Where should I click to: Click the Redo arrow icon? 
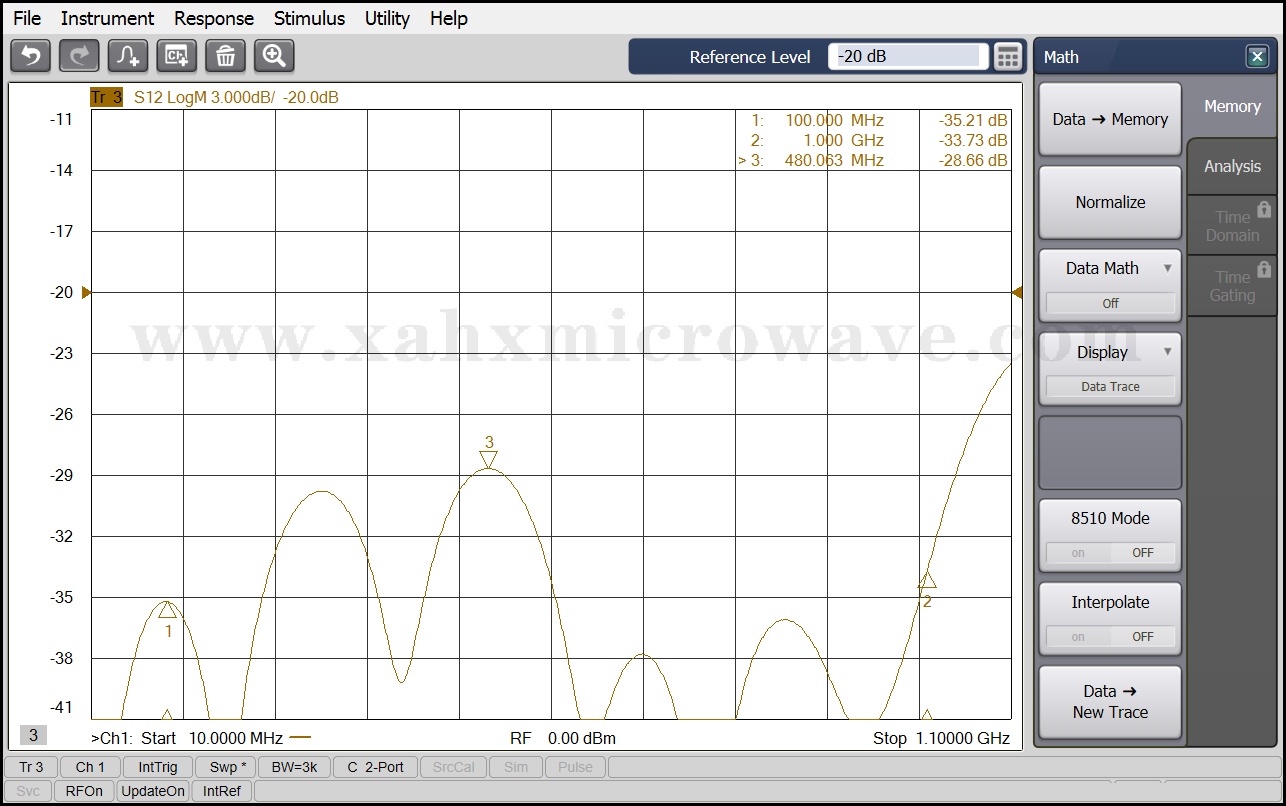(79, 56)
